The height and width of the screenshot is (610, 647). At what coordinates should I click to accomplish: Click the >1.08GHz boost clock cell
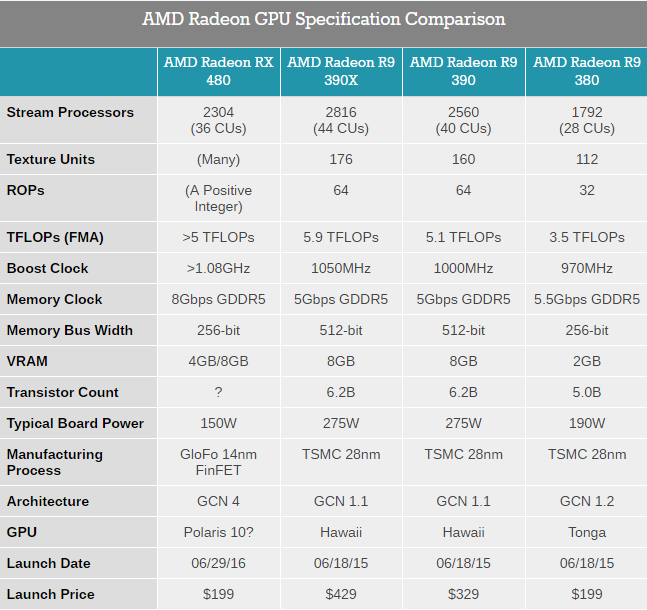[219, 268]
